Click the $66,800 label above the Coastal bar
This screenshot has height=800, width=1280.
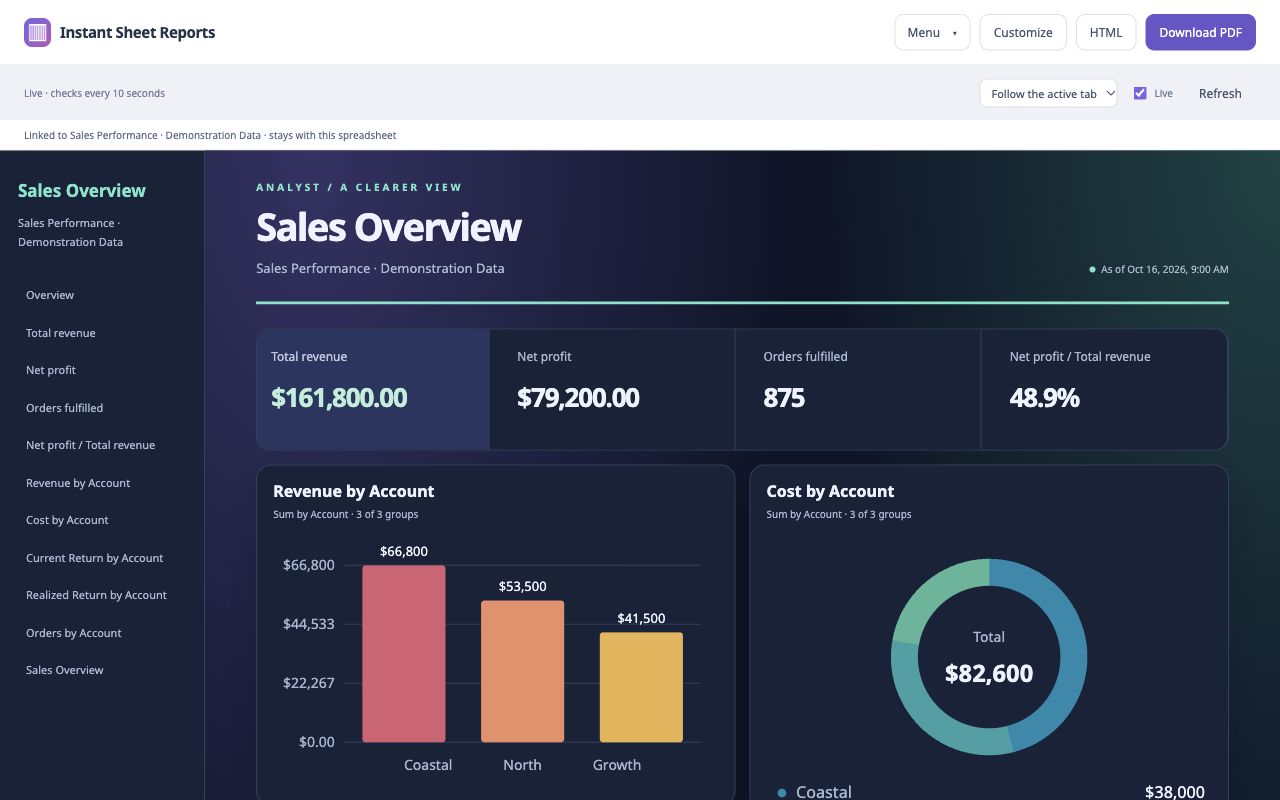tap(404, 551)
